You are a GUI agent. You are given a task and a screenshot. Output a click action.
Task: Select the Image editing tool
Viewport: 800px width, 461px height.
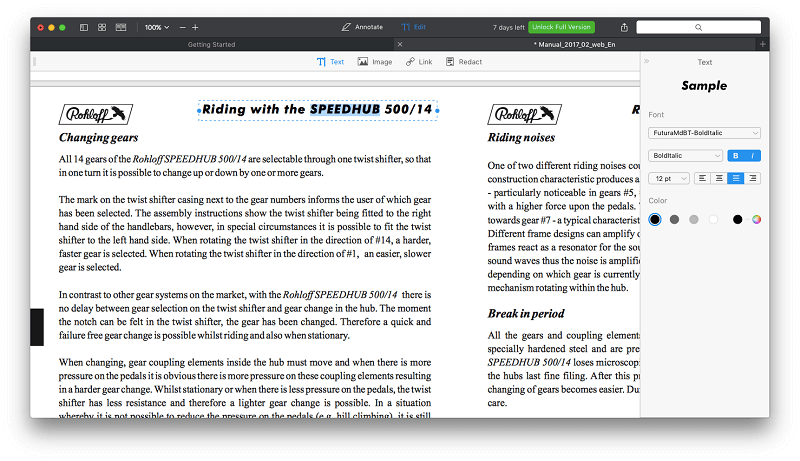[x=375, y=62]
